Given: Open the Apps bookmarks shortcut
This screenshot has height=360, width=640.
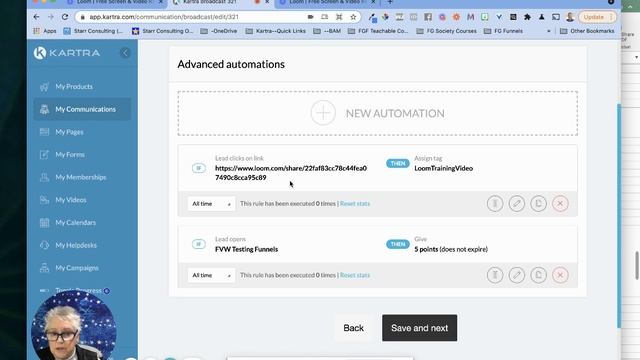Looking at the screenshot, I should (45, 31).
